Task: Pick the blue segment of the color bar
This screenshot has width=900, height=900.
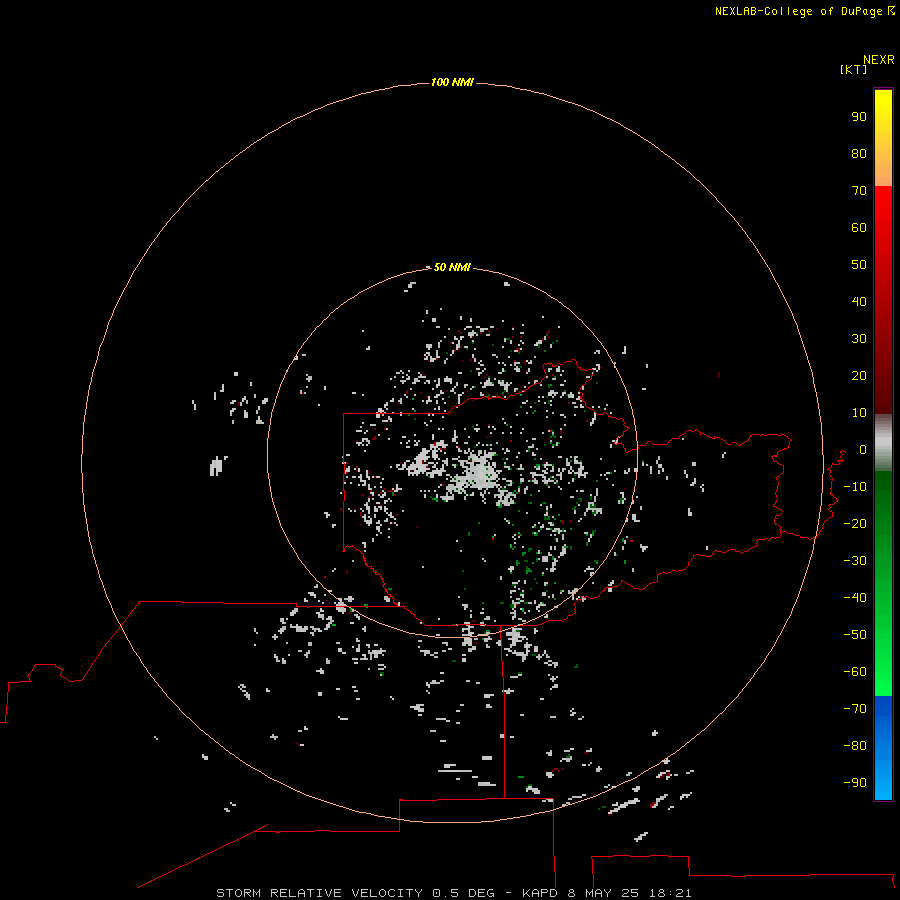Action: point(883,747)
